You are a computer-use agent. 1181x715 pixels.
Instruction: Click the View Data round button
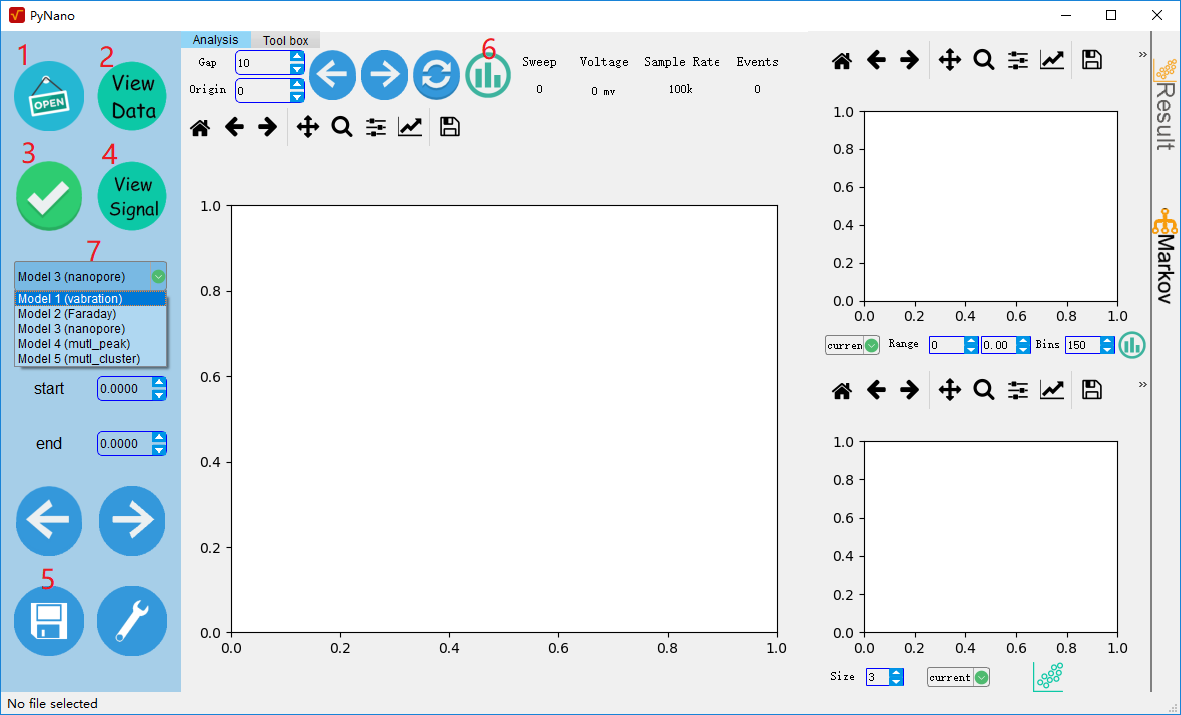133,96
